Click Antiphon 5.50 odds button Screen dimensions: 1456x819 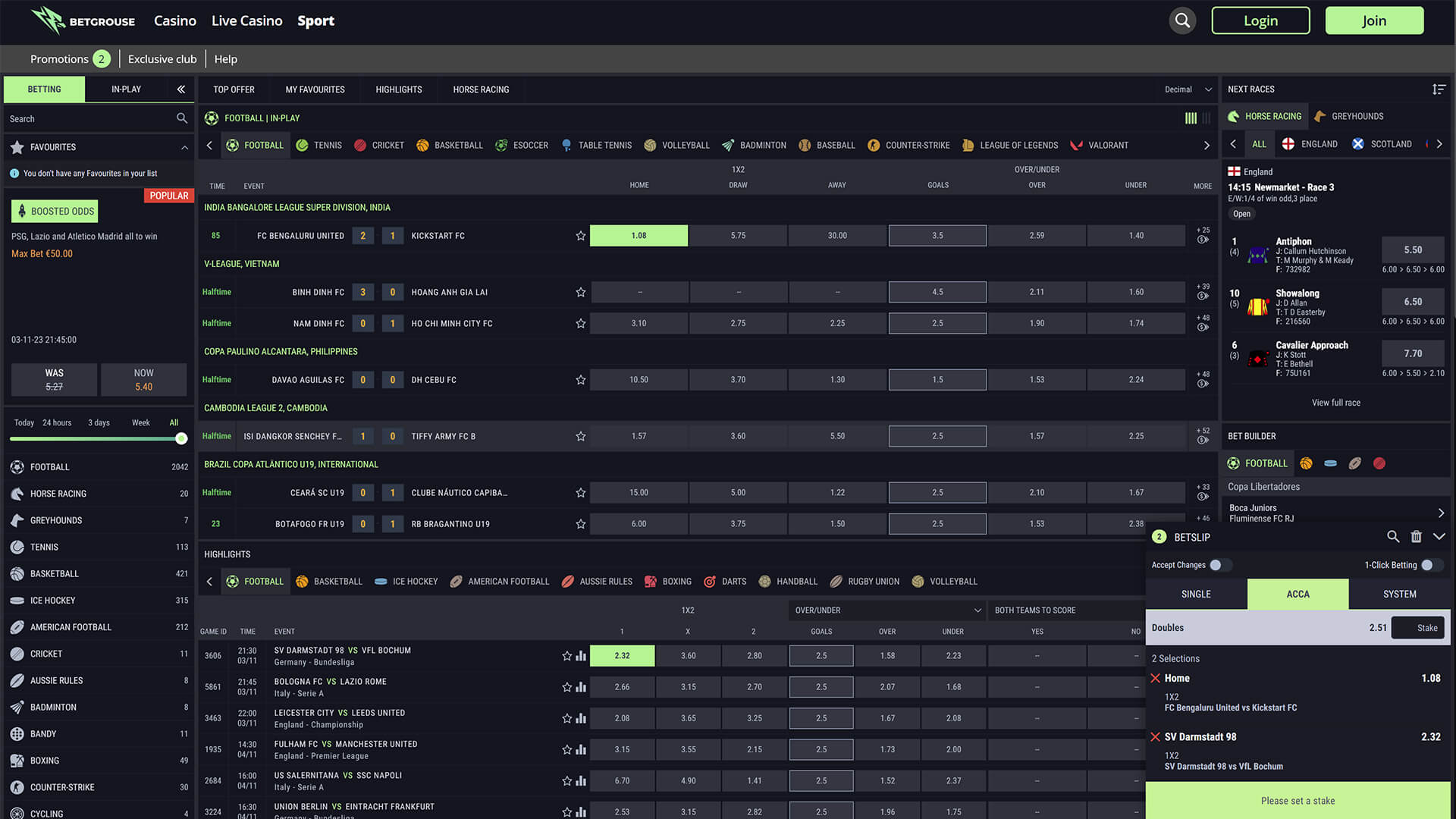1413,249
